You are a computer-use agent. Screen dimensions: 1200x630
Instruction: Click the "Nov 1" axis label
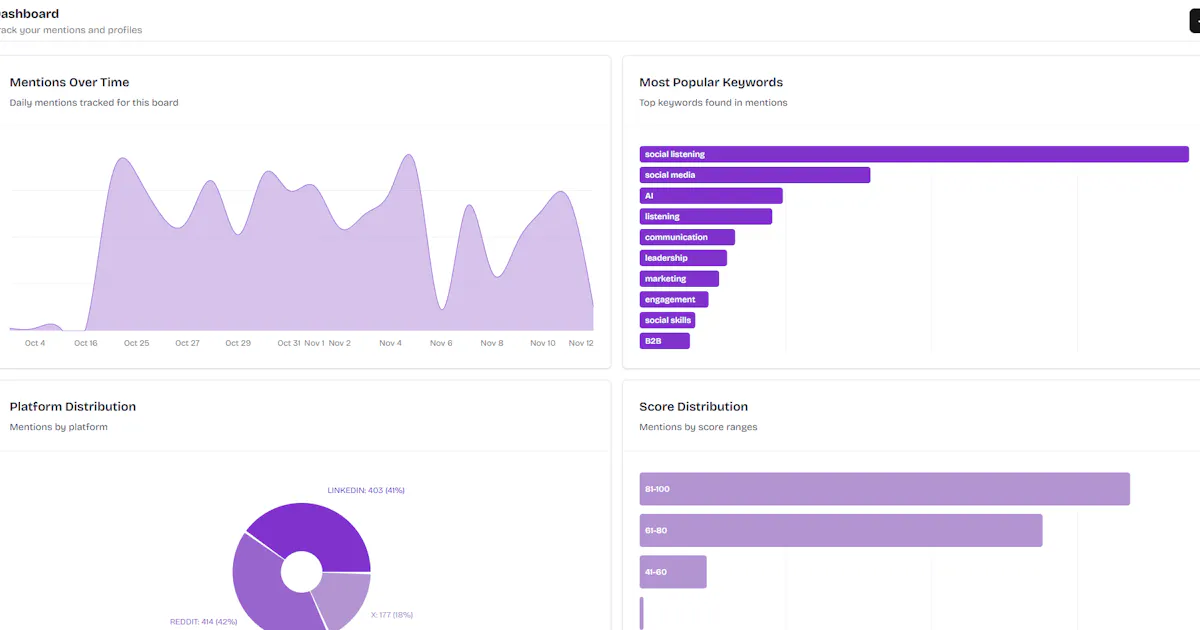314,343
